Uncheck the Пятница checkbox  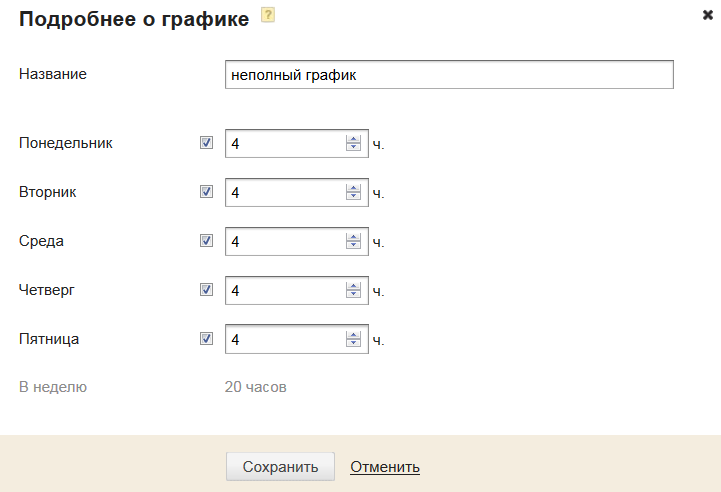click(x=207, y=339)
